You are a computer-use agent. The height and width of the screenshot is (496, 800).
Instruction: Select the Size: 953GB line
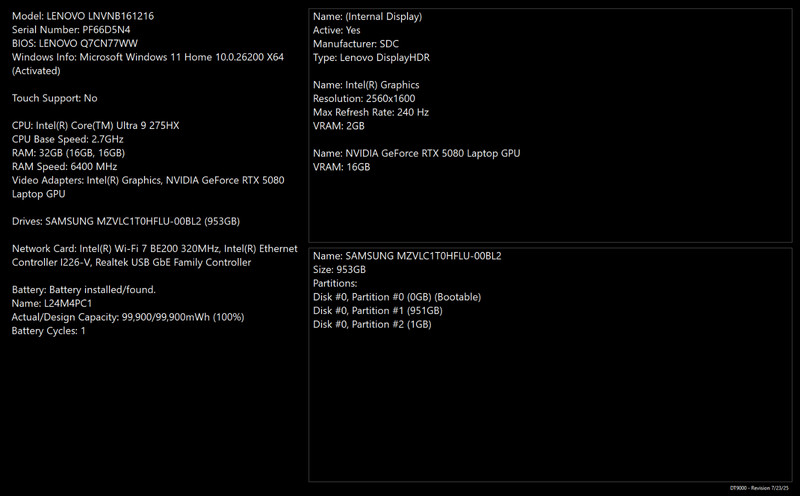coord(339,270)
